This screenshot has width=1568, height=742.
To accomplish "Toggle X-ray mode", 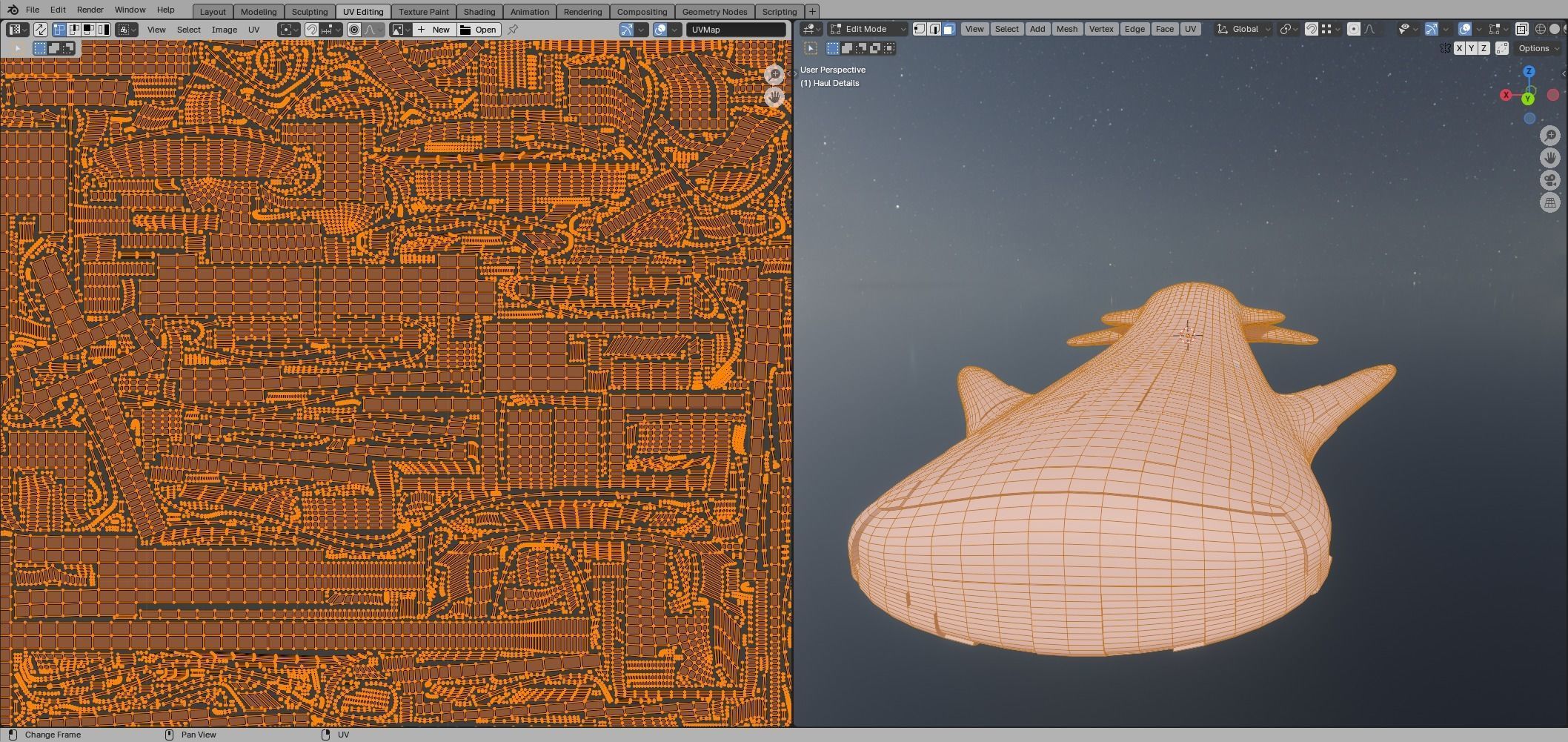I will pos(1521,29).
